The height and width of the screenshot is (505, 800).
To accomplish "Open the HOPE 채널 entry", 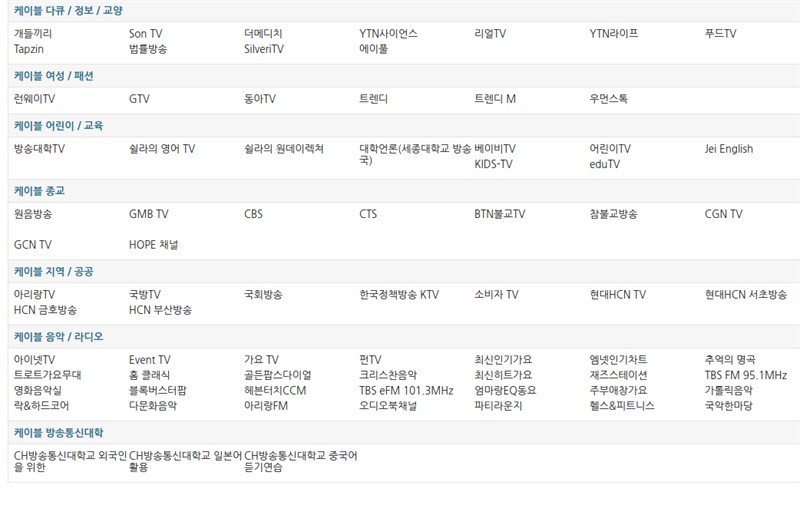I will tap(154, 245).
